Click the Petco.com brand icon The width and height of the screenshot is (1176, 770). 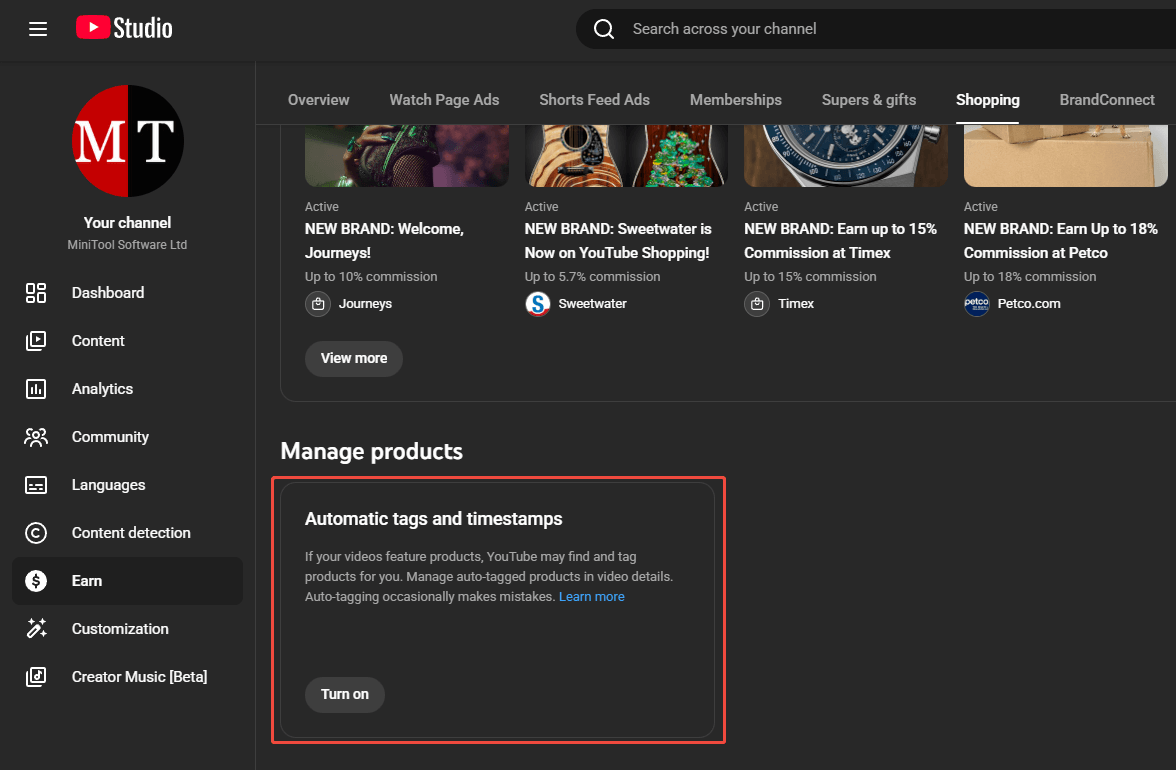point(976,303)
